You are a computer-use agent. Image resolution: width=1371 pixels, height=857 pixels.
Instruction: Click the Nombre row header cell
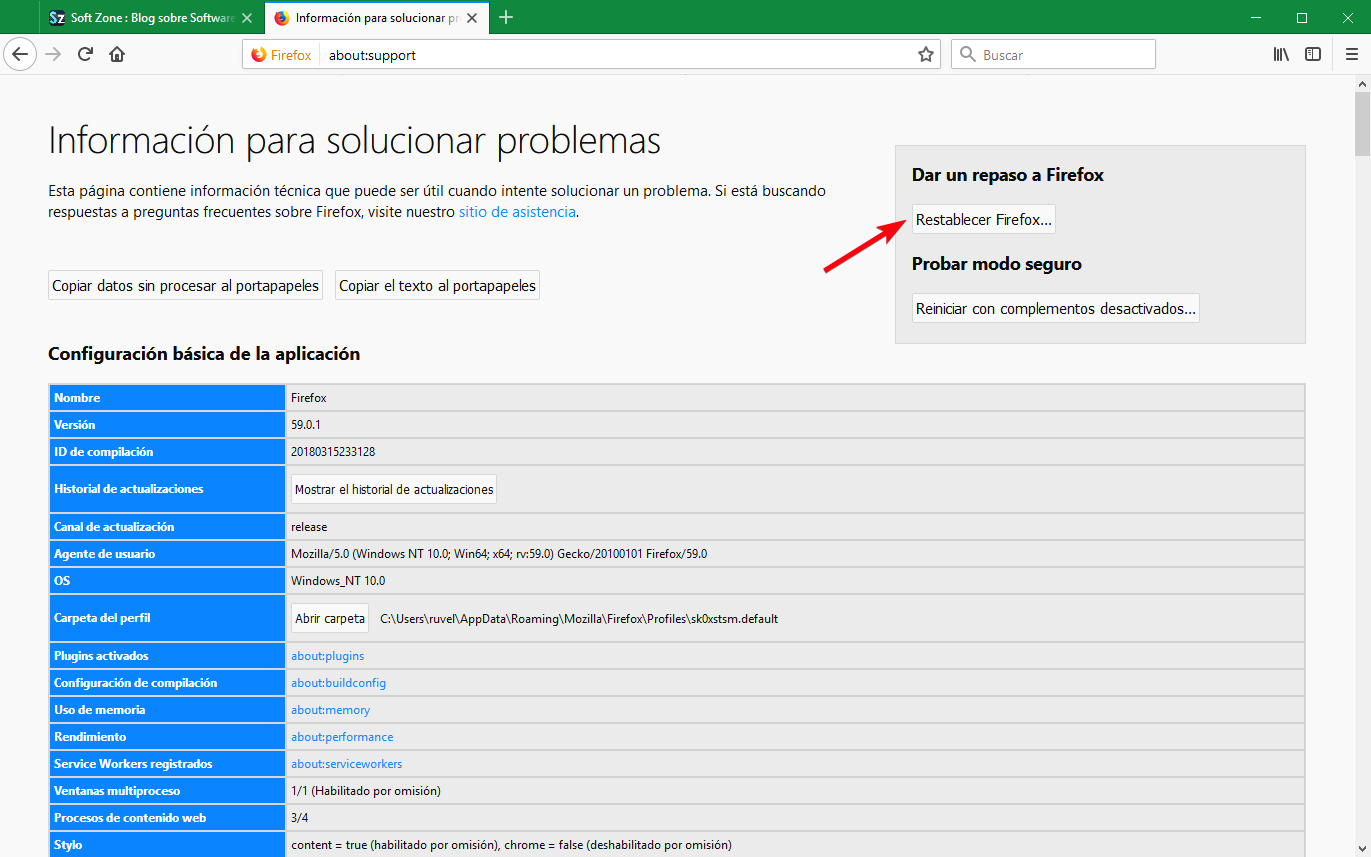click(x=167, y=398)
